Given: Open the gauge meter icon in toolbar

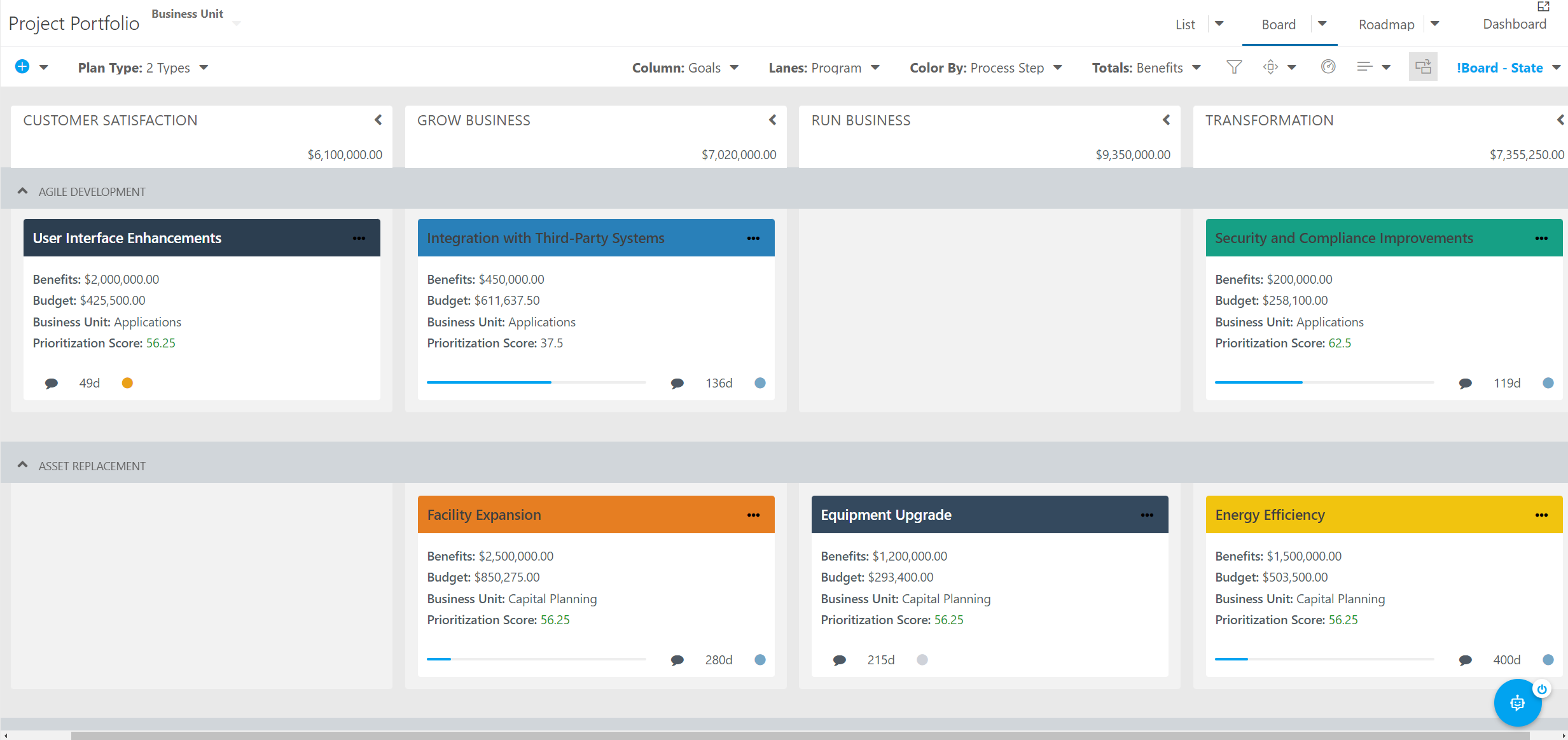Looking at the screenshot, I should point(1328,67).
